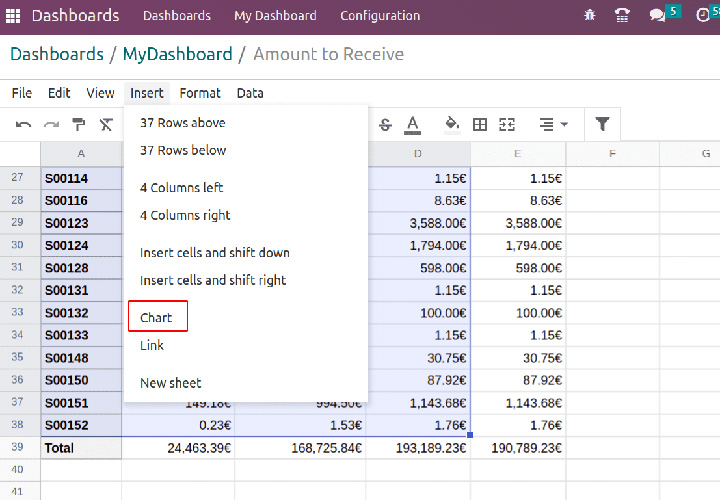Viewport: 720px width, 500px height.
Task: Click the Merge cells icon
Action: (x=507, y=124)
